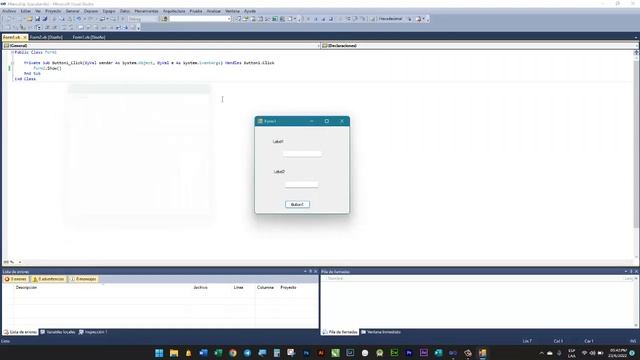The width and height of the screenshot is (640, 360).
Task: Select the Pila de llamadas tab
Action: tap(340, 332)
